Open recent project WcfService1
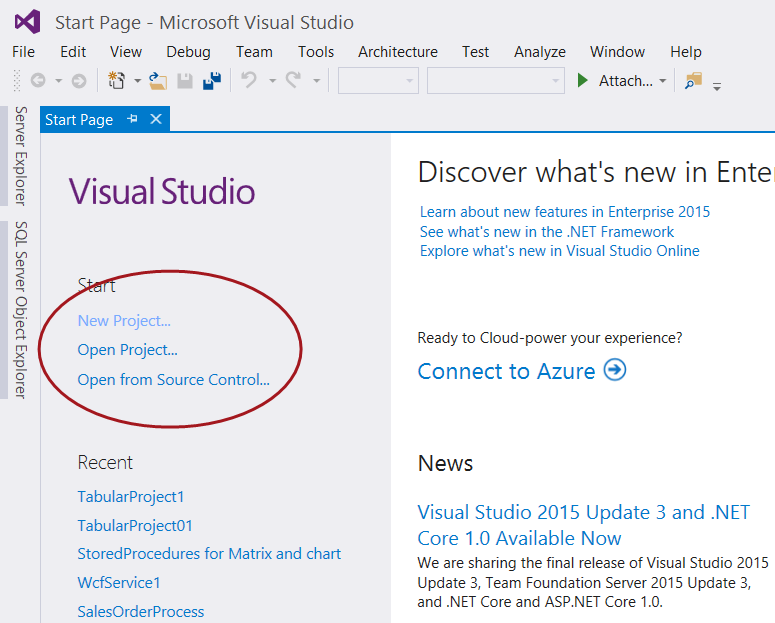775x623 pixels. [119, 583]
